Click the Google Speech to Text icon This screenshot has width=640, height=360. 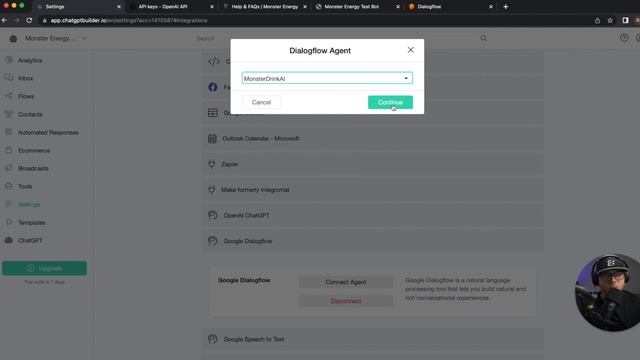[213, 339]
